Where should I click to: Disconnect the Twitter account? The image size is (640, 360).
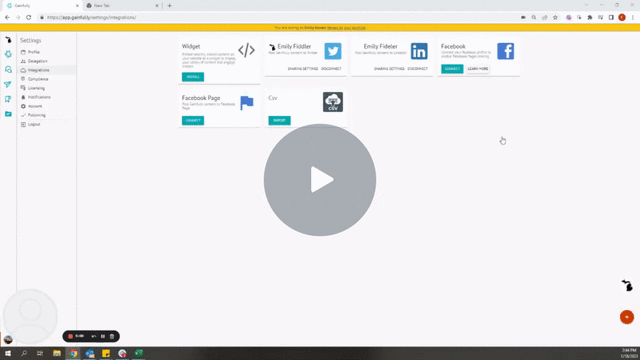331,69
